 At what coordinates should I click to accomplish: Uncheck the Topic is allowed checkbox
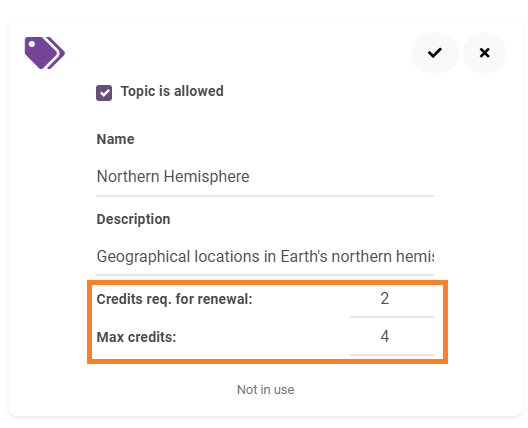tap(104, 93)
